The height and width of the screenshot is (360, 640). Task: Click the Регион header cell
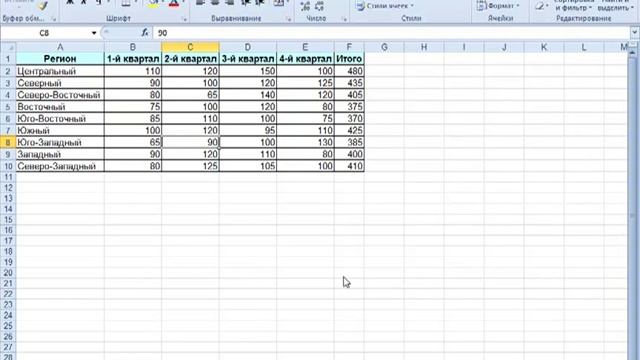pyautogui.click(x=60, y=59)
